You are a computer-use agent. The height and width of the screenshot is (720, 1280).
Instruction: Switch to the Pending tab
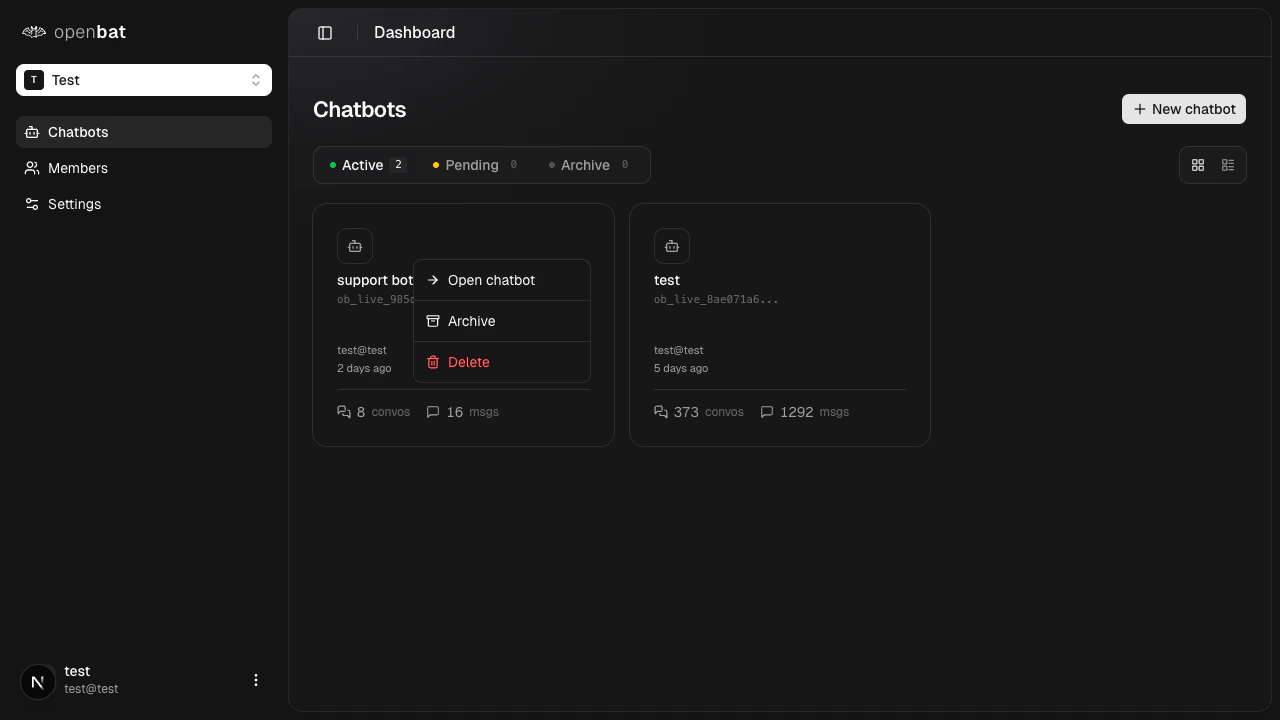click(472, 165)
